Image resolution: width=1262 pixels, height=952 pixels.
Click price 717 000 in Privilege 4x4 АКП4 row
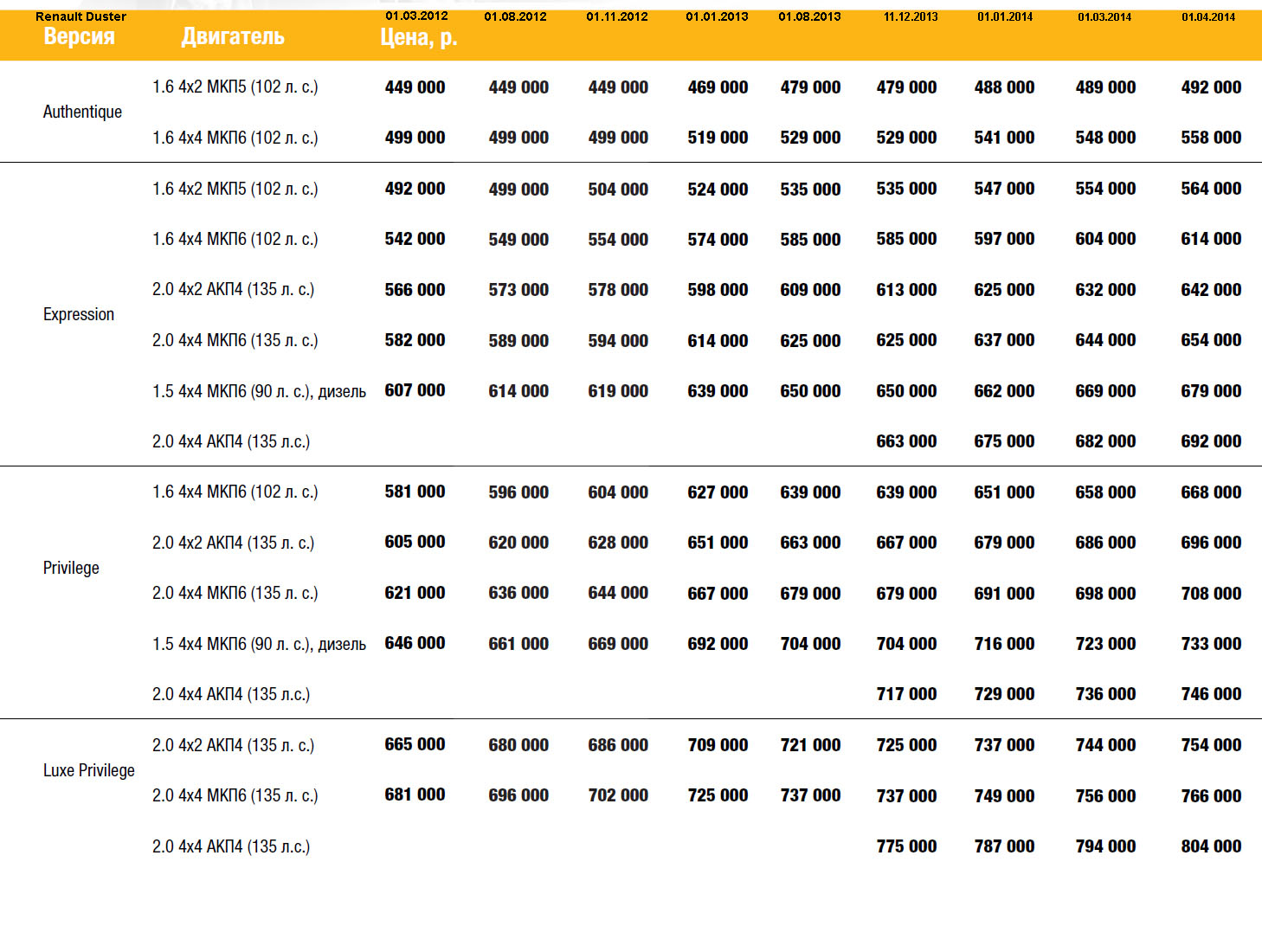[906, 694]
